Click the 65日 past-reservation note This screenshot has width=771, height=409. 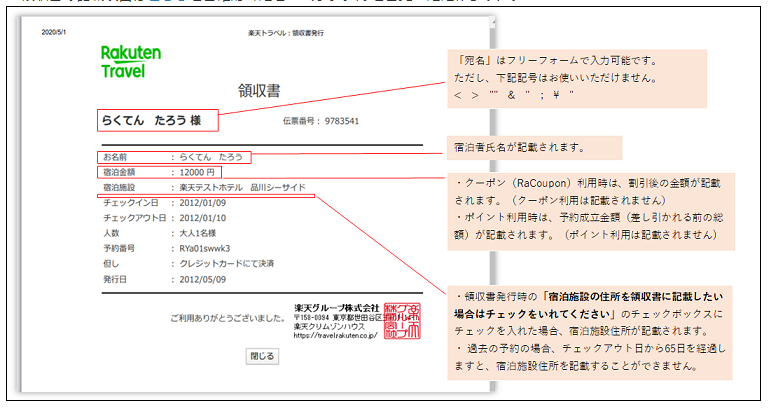tap(590, 357)
